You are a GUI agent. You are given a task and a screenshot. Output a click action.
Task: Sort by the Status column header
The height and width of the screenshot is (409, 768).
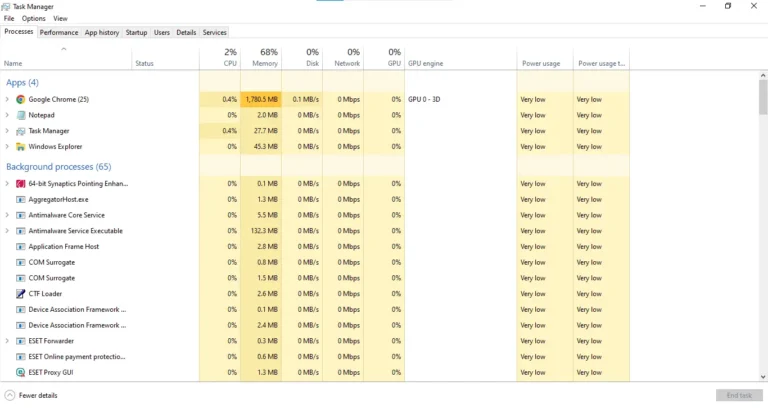(166, 58)
